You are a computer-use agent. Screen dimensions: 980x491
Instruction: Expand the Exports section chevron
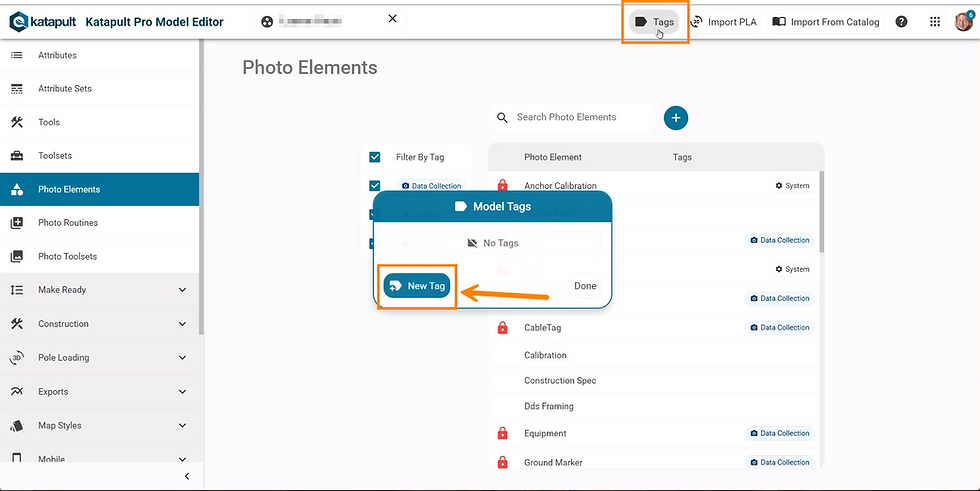[182, 392]
